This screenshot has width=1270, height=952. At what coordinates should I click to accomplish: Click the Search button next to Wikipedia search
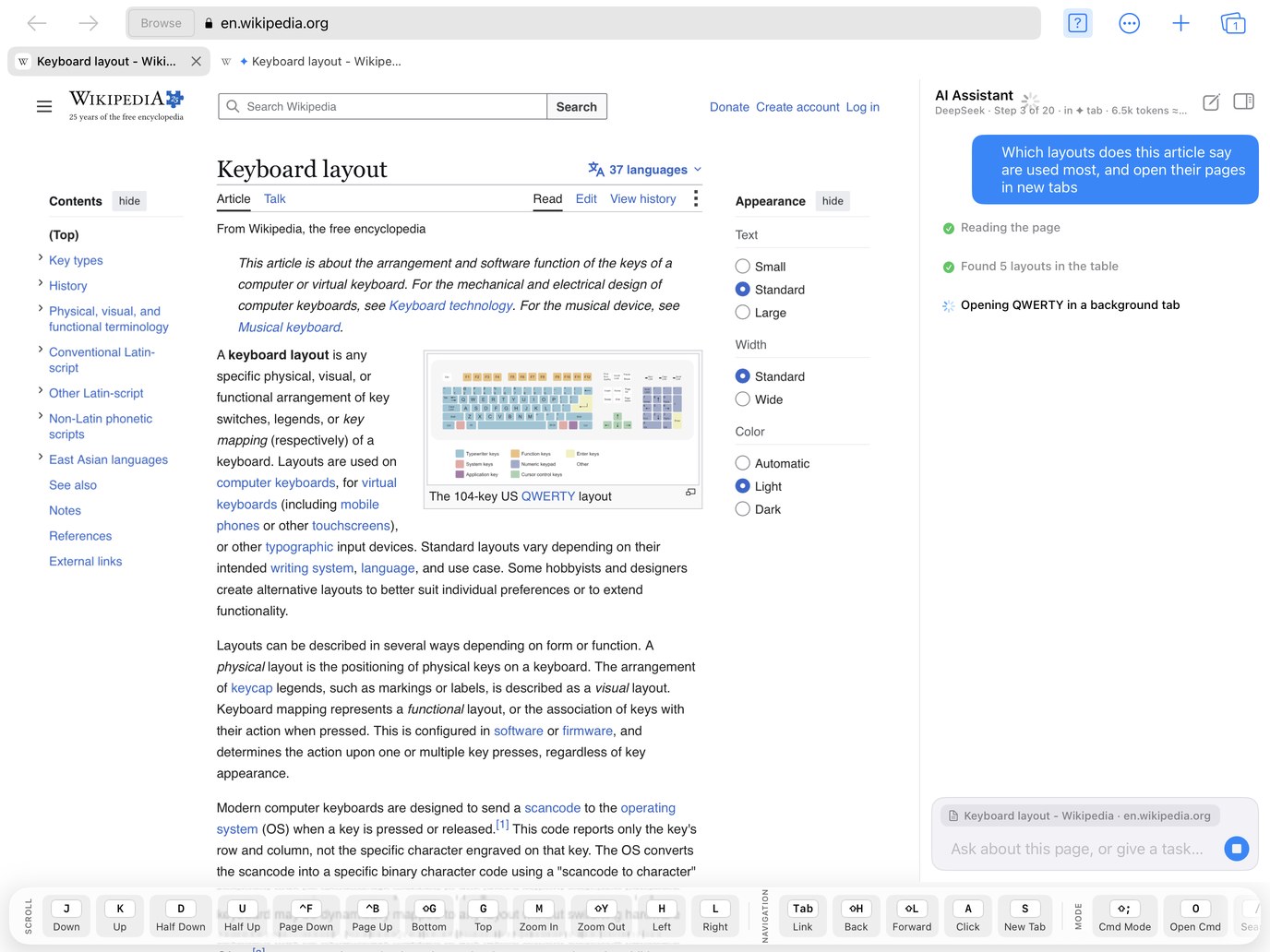(577, 107)
